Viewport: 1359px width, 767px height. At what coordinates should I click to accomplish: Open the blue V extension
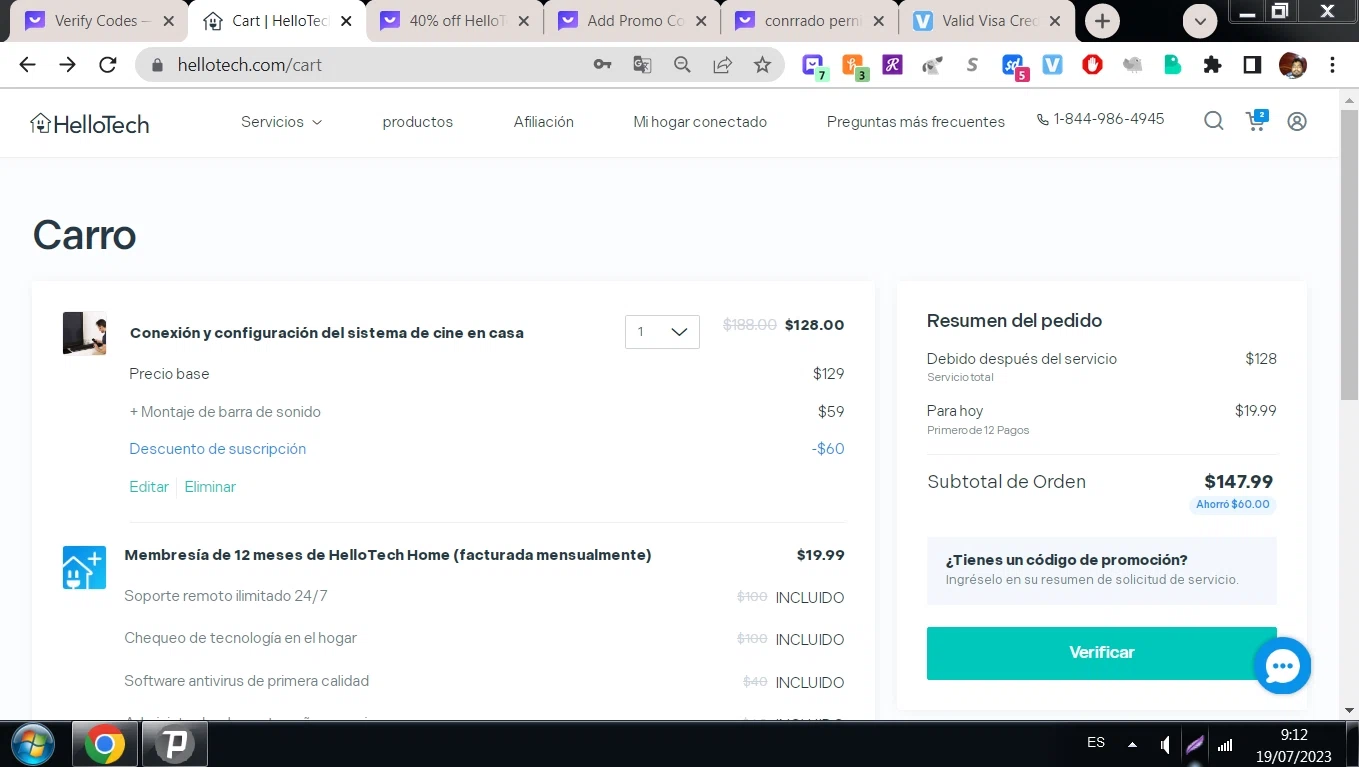(1052, 65)
